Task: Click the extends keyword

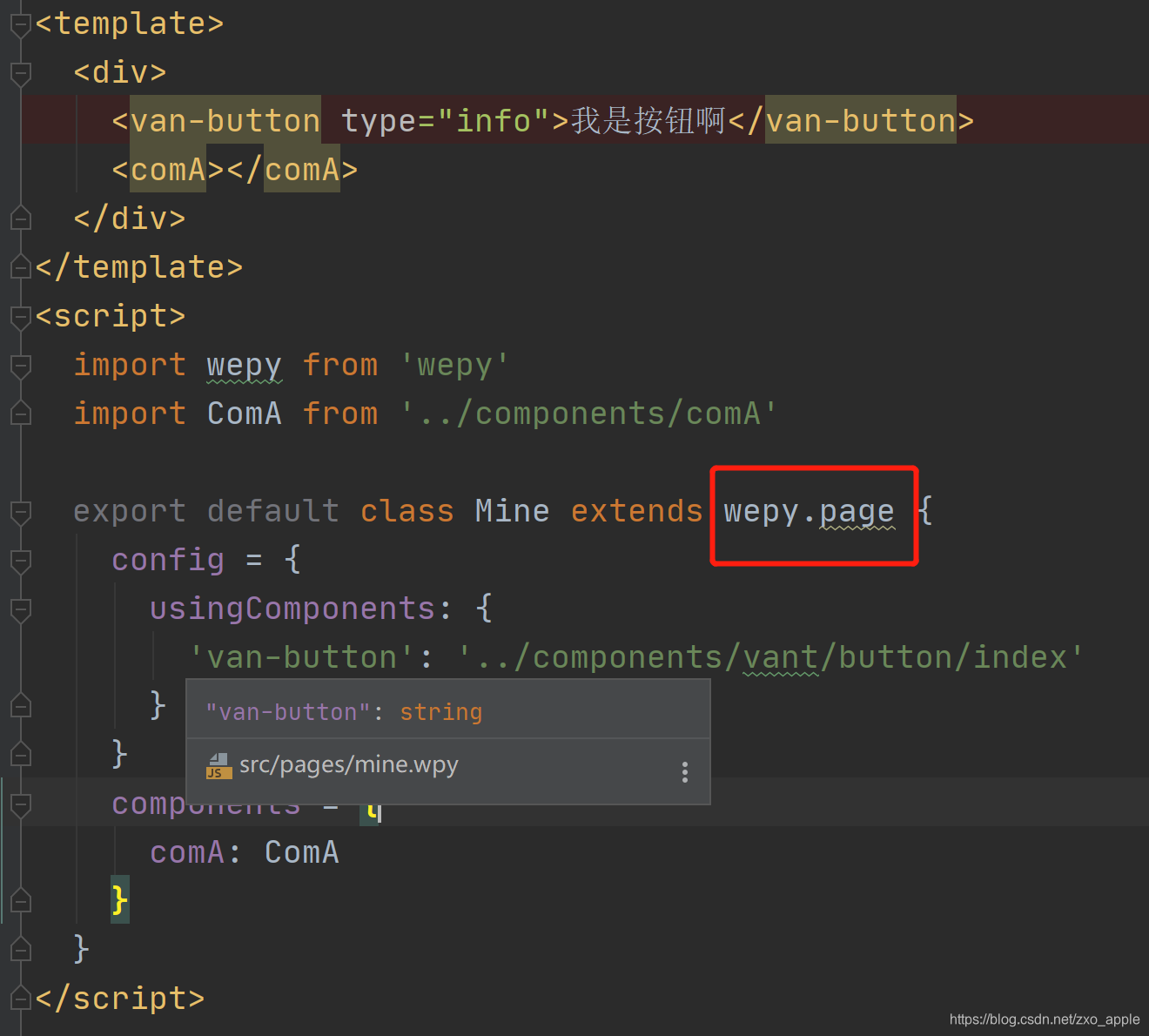Action: coord(636,510)
